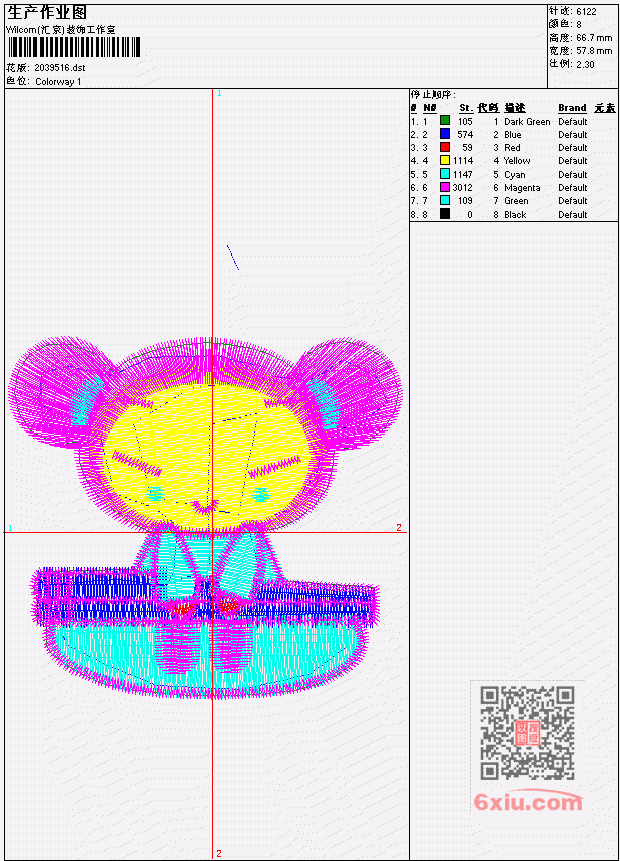Click the Brand column header
This screenshot has height=861, width=620.
pos(573,108)
